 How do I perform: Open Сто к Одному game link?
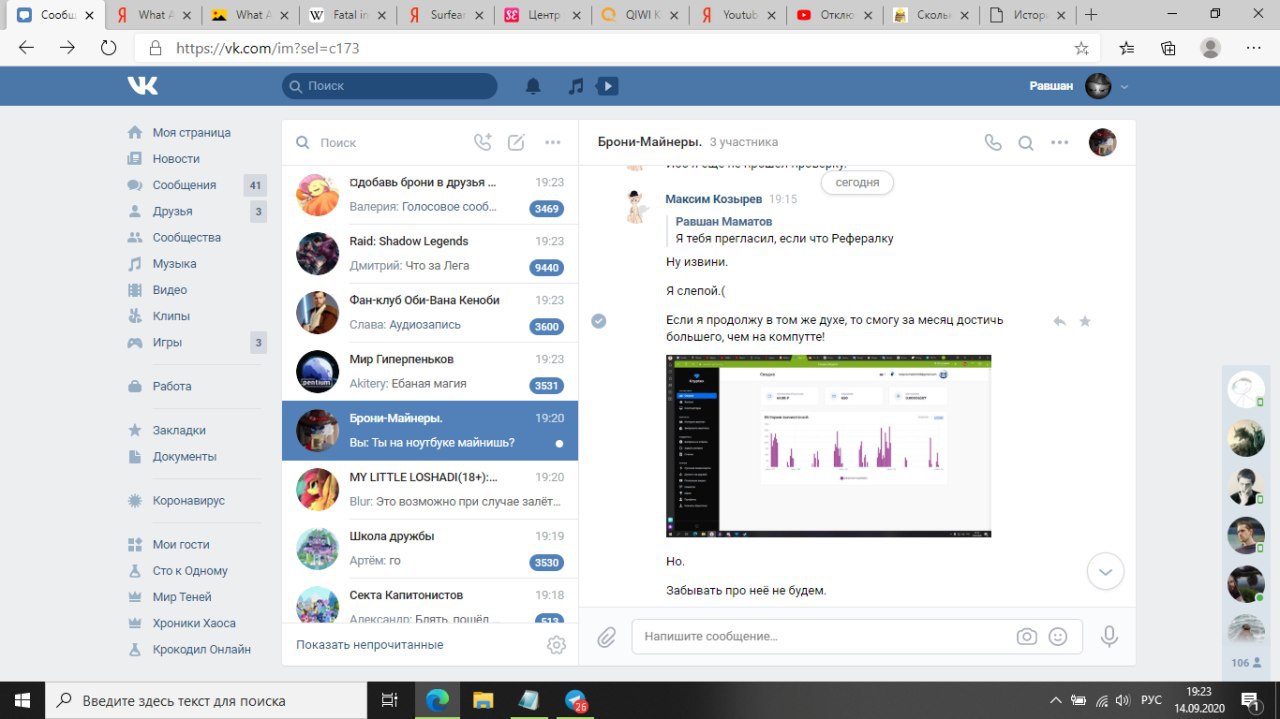(x=190, y=571)
